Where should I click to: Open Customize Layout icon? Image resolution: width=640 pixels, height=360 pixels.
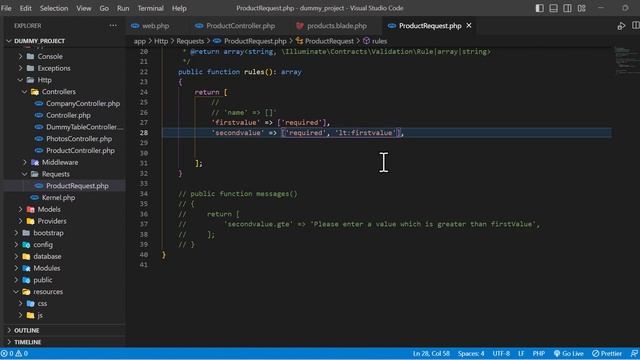pyautogui.click(x=582, y=8)
